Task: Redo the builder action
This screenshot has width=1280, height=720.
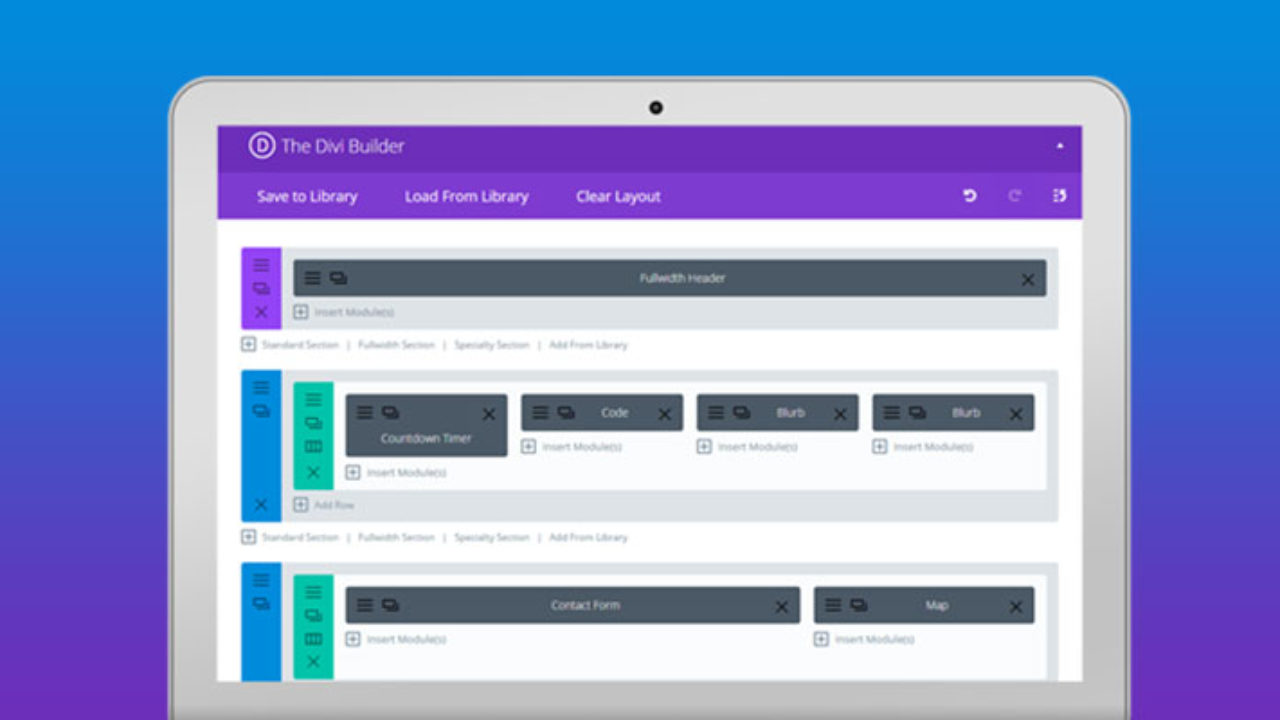Action: (x=1014, y=196)
